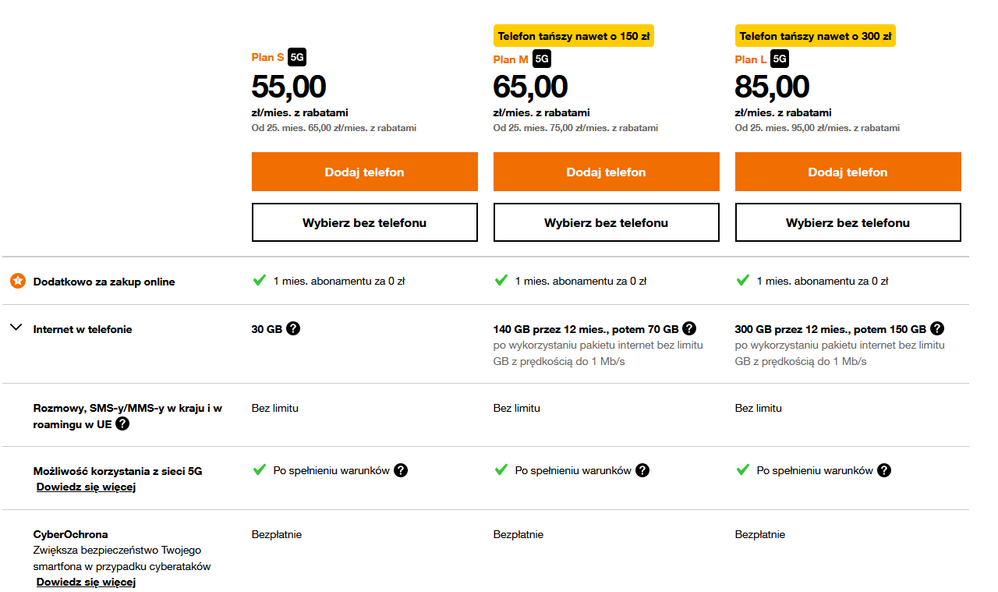Screen dimensions: 998x592
Task: Choose Wybierz bez telefonu for Plan L
Action: click(848, 223)
